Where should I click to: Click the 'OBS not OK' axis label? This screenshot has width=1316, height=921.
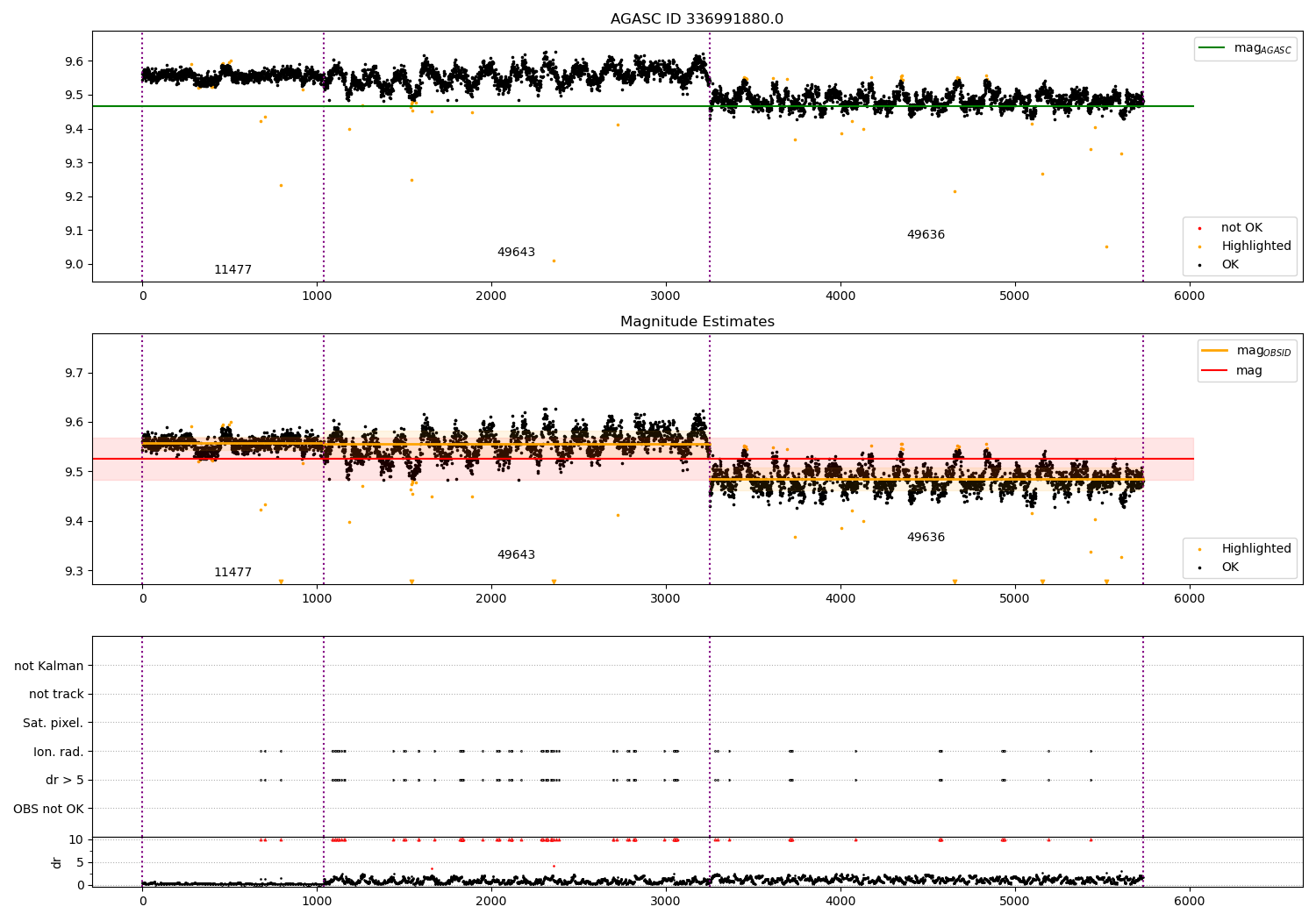pyautogui.click(x=49, y=809)
